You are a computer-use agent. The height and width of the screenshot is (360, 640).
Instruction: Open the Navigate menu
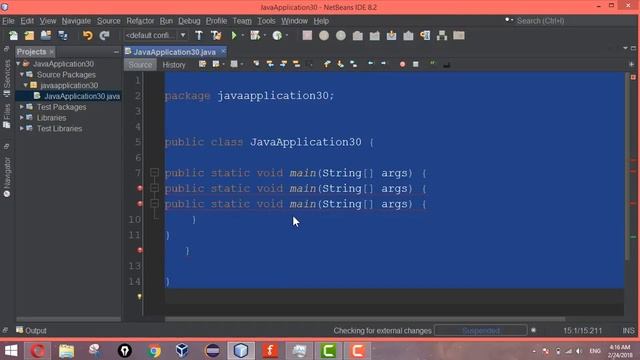[x=76, y=21]
